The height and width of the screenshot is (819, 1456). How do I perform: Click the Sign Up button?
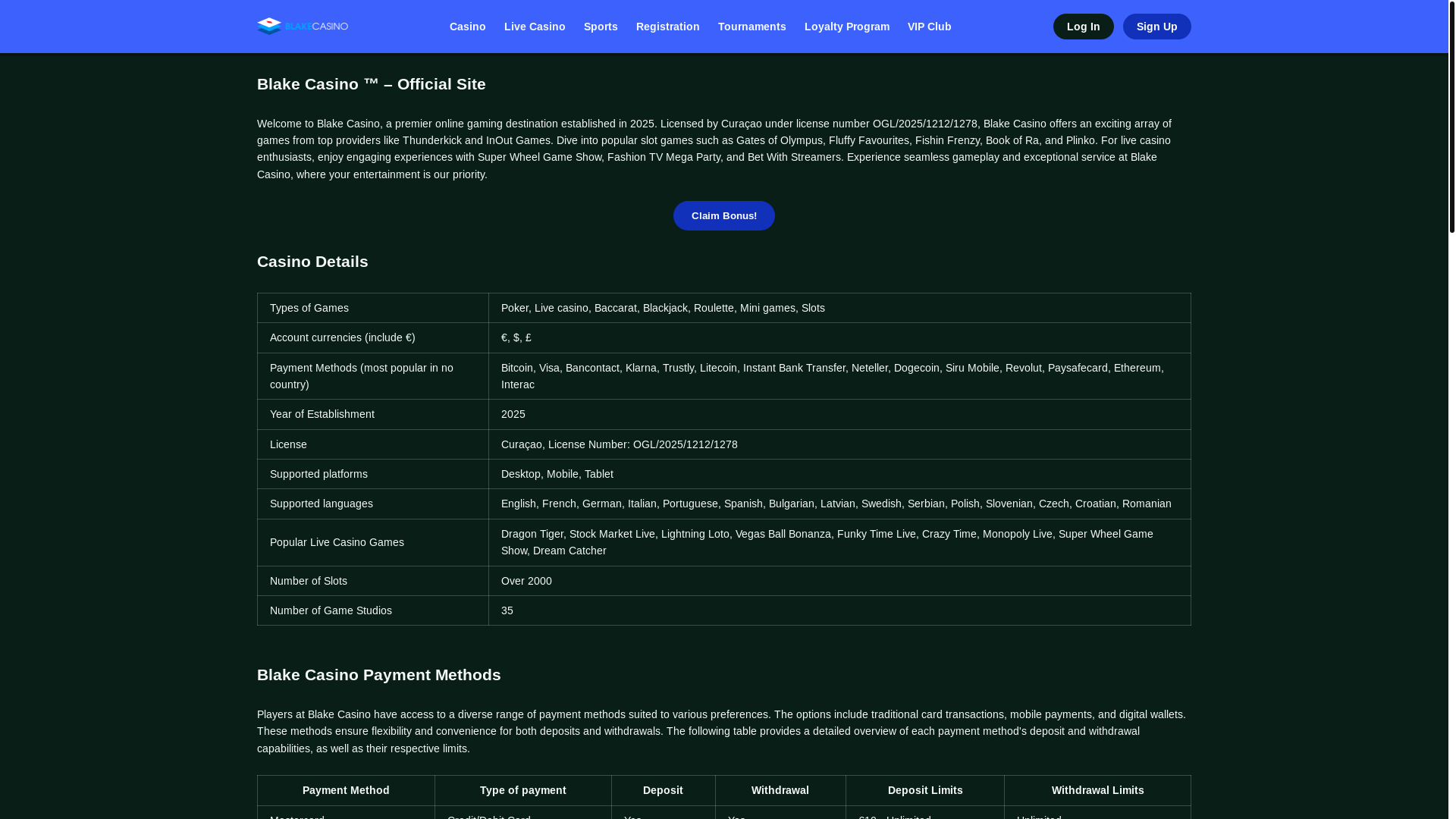point(1156,27)
